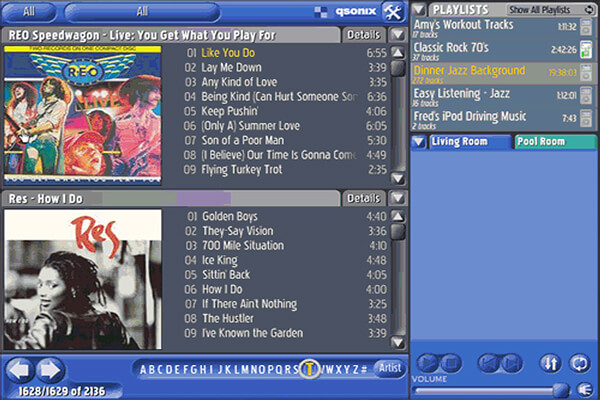Select track Lay Me Down
This screenshot has height=400, width=600.
[x=285, y=68]
